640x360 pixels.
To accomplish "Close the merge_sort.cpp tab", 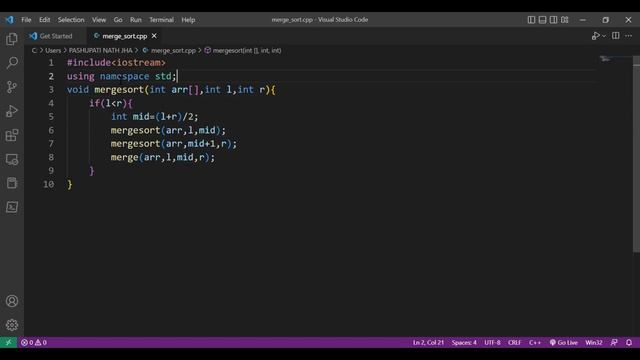I will point(154,36).
